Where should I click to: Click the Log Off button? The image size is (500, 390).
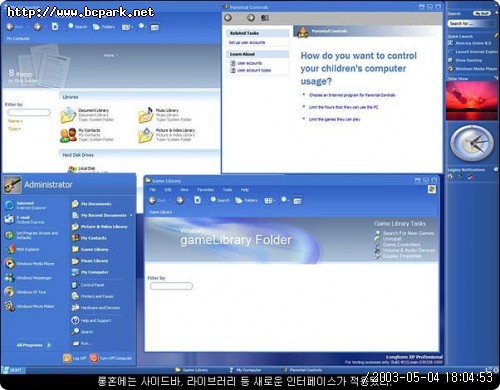coord(75,358)
